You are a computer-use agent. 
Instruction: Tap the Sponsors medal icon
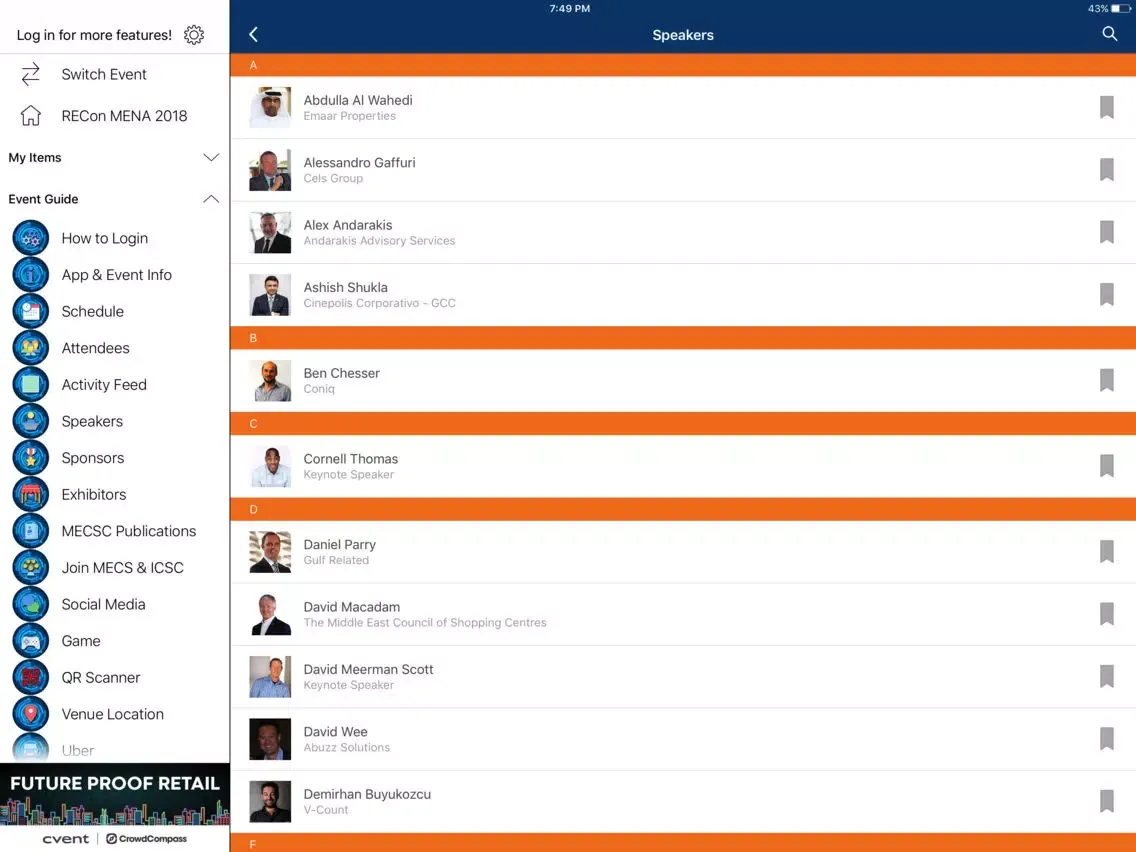(30, 457)
